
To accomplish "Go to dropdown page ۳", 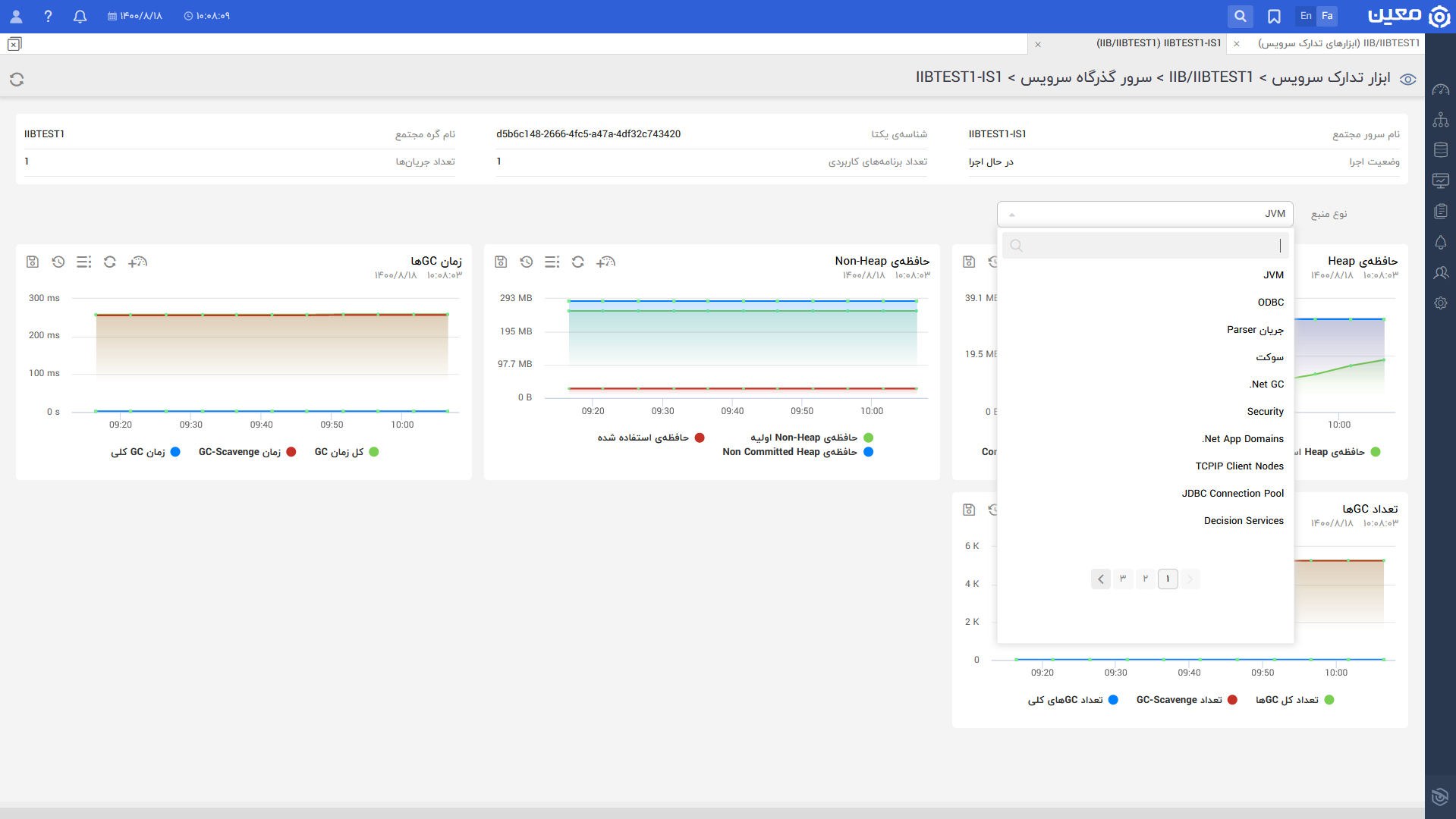I will 1123,579.
